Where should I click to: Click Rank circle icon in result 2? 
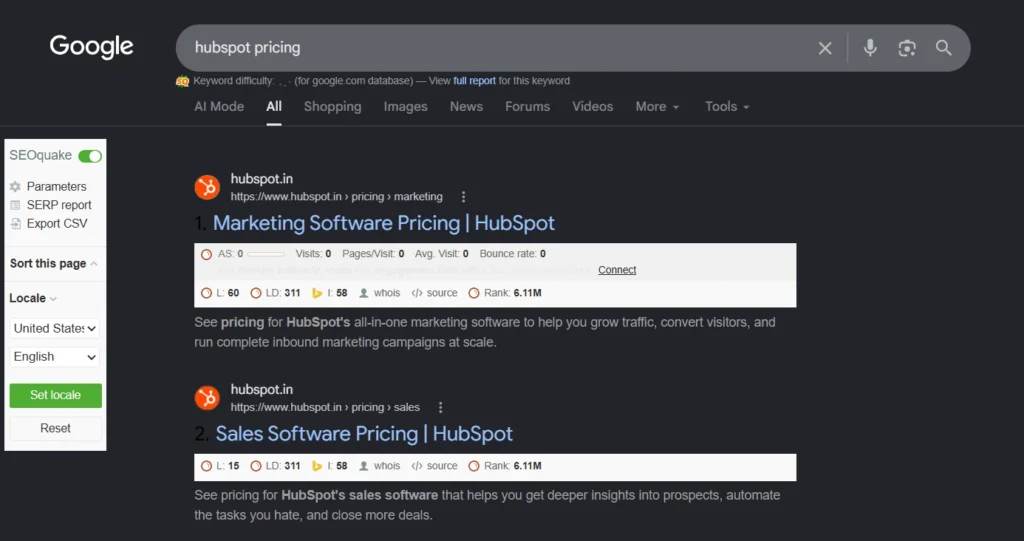(474, 467)
